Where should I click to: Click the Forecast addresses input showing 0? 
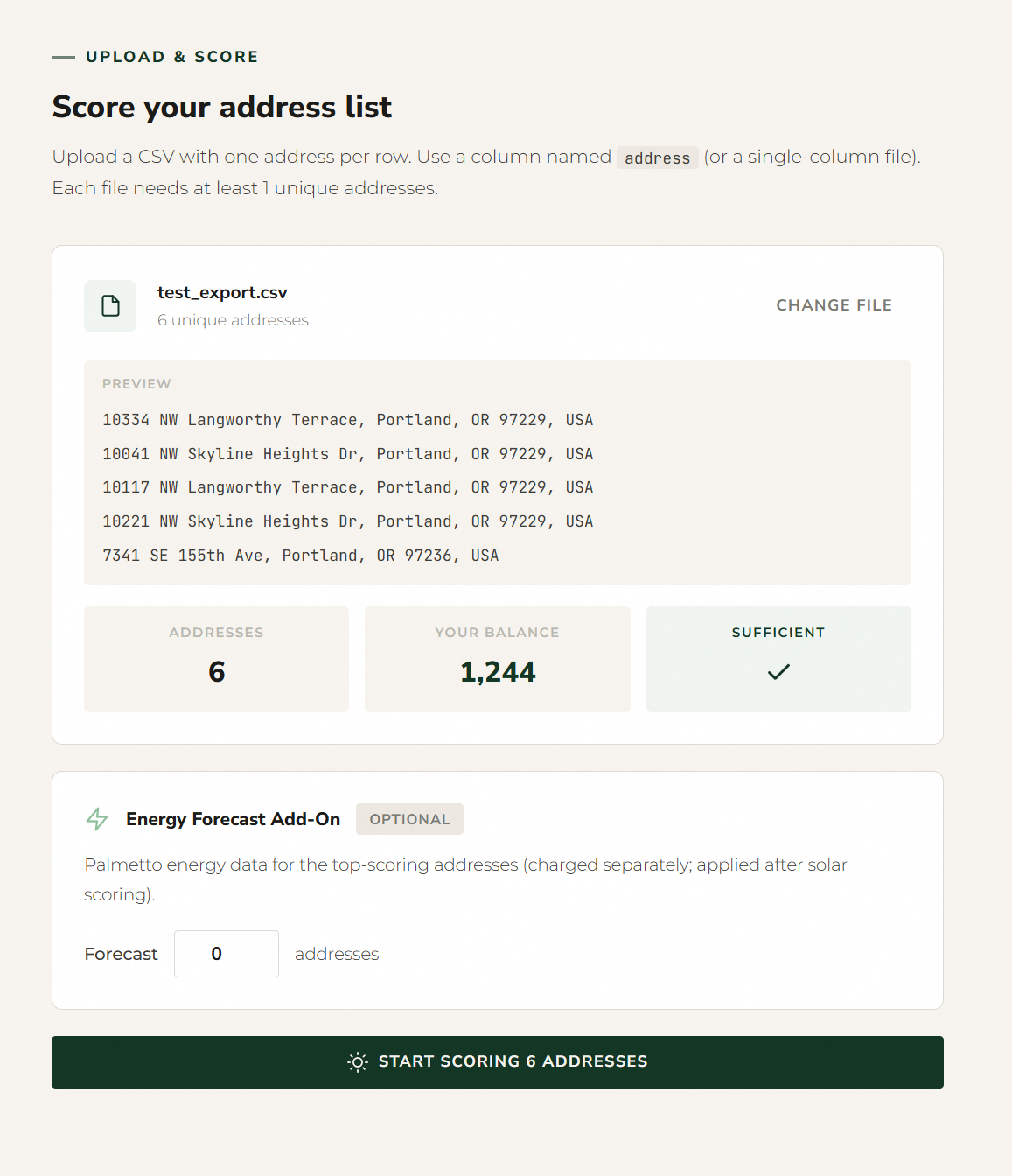click(x=226, y=954)
